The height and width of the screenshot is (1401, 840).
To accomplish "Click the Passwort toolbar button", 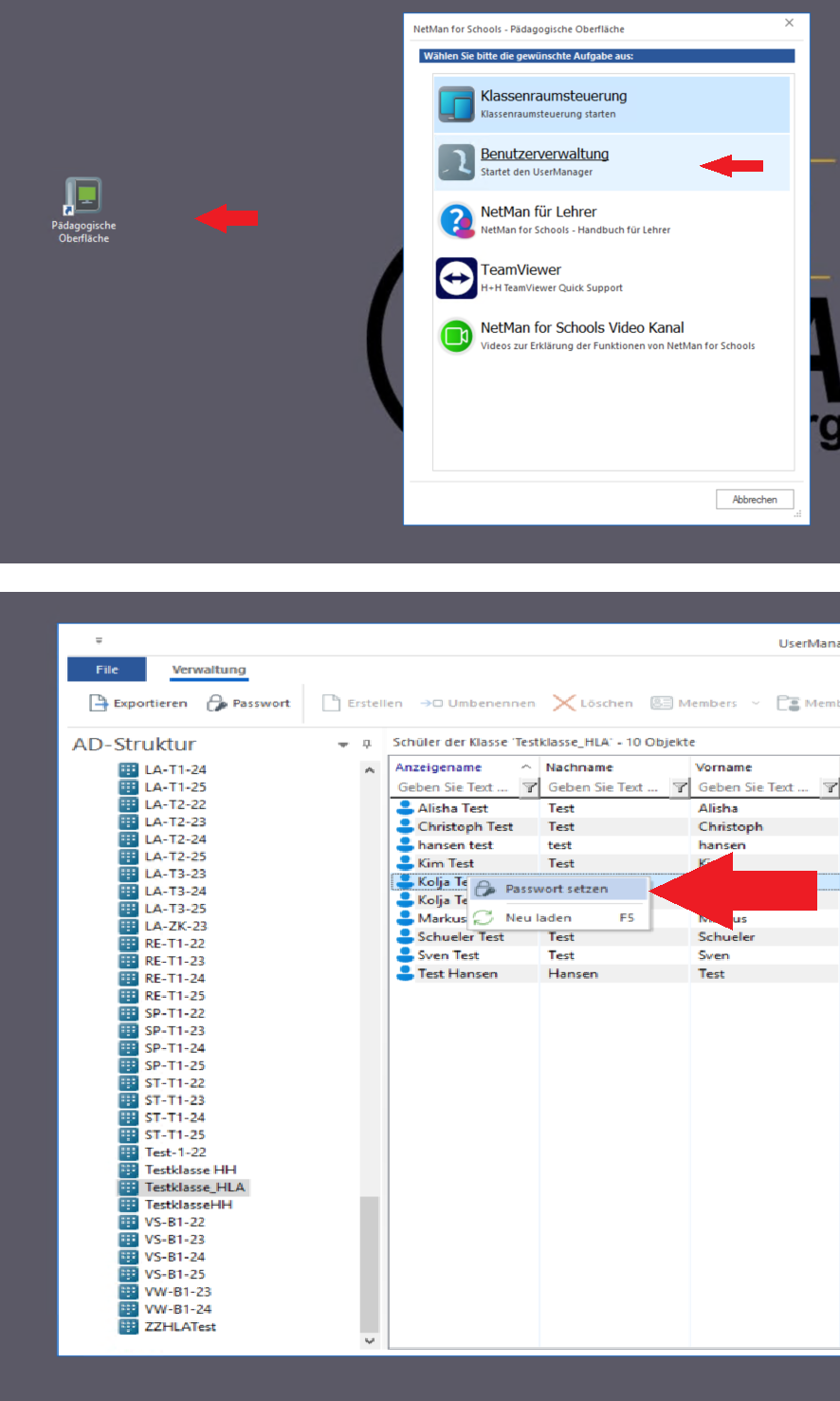I will (x=248, y=703).
